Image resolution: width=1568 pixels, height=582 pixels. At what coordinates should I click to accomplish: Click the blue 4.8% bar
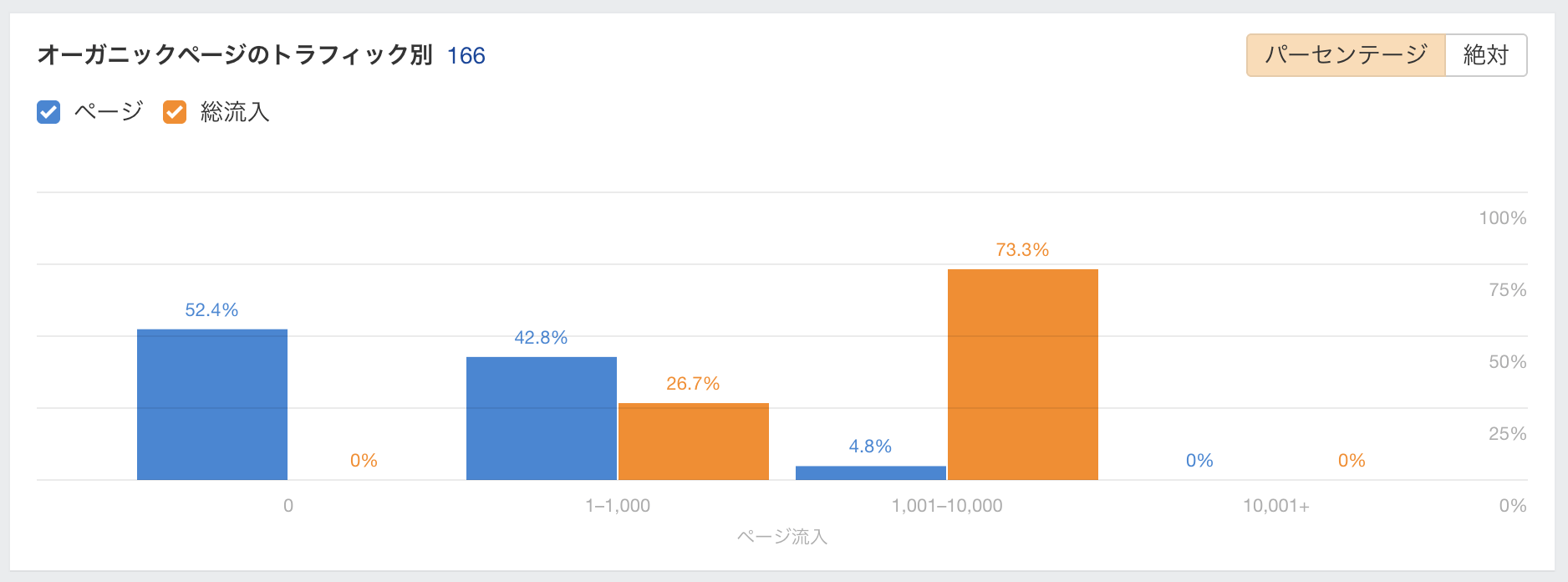(x=871, y=473)
